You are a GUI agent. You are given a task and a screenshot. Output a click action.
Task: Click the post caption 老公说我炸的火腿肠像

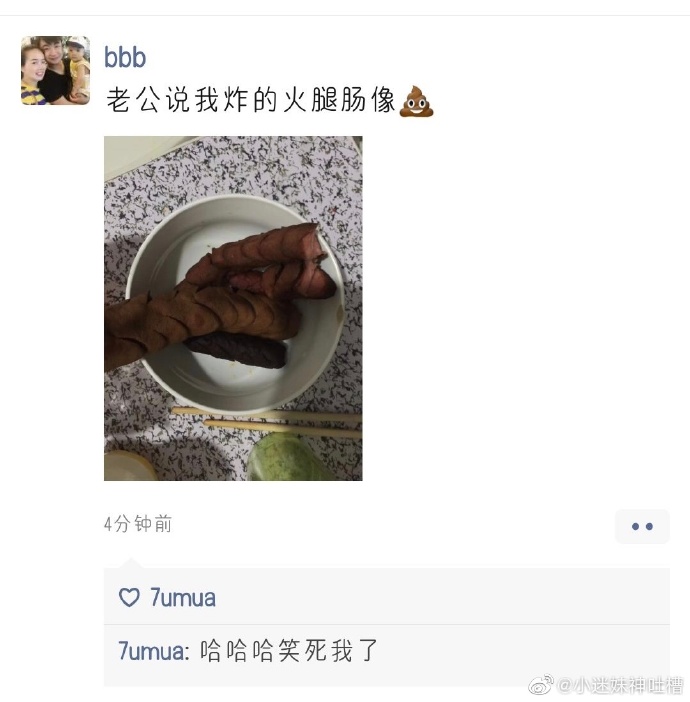[x=251, y=99]
